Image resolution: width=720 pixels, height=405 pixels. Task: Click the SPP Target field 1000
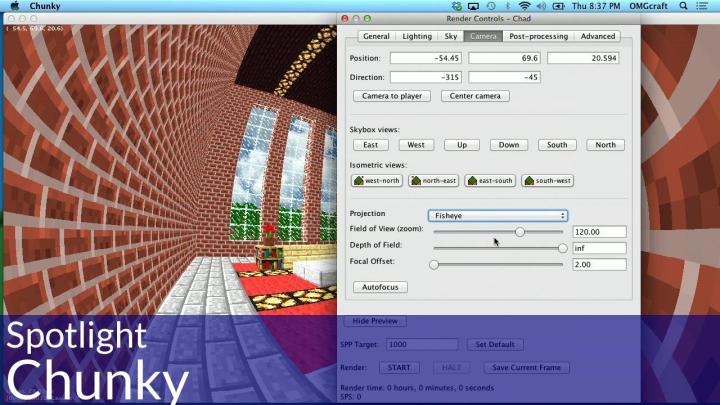[x=422, y=344]
